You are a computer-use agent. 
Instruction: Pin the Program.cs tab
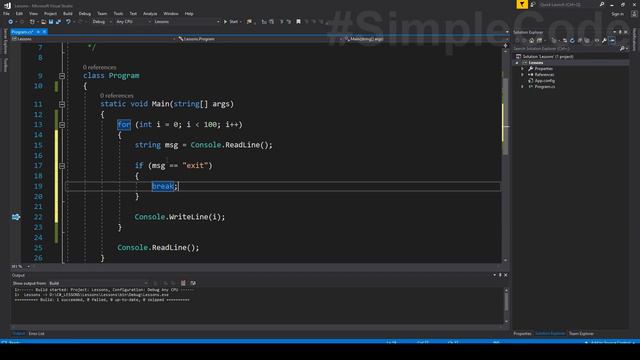point(38,31)
